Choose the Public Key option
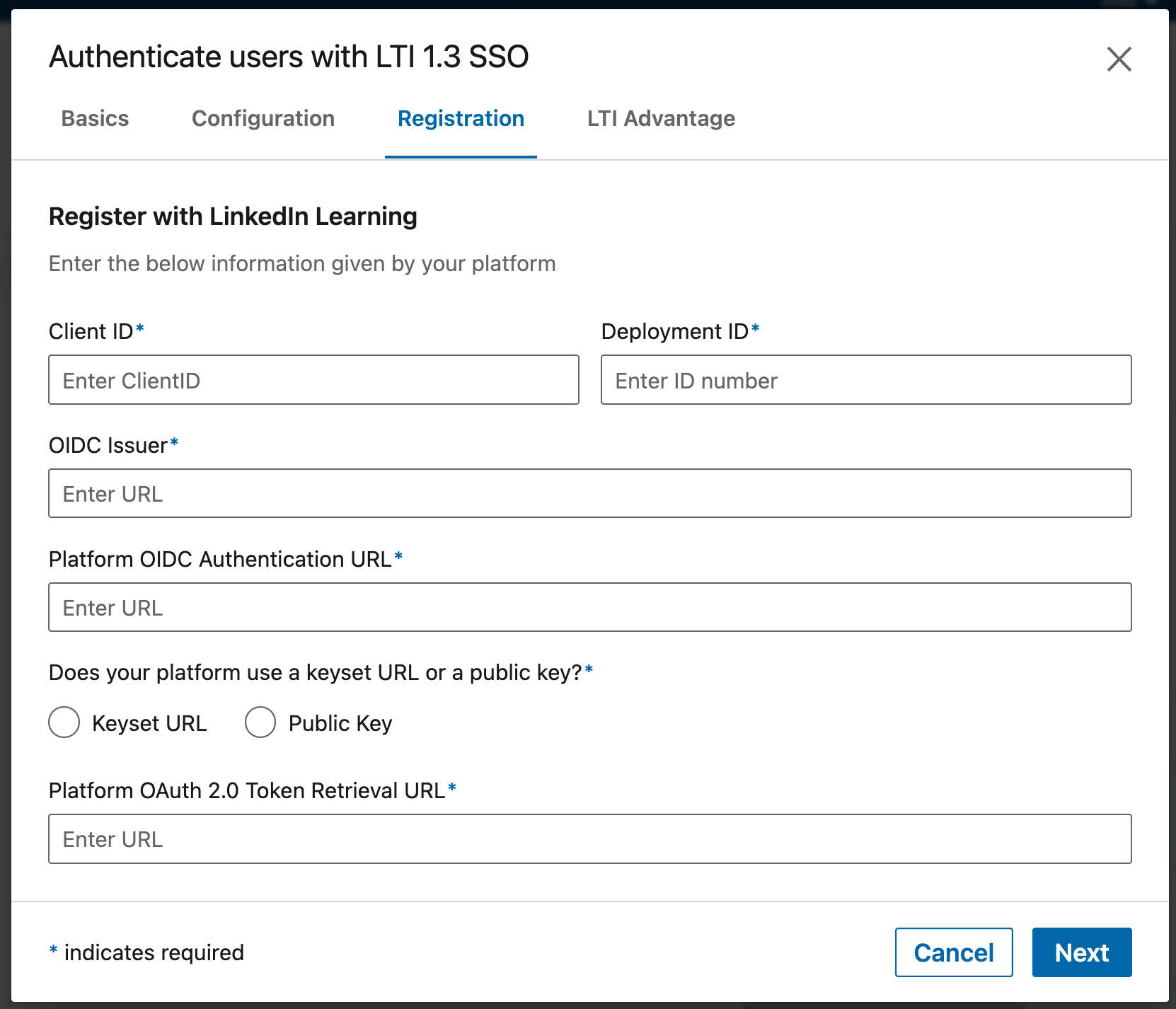This screenshot has width=1176, height=1009. coord(260,722)
